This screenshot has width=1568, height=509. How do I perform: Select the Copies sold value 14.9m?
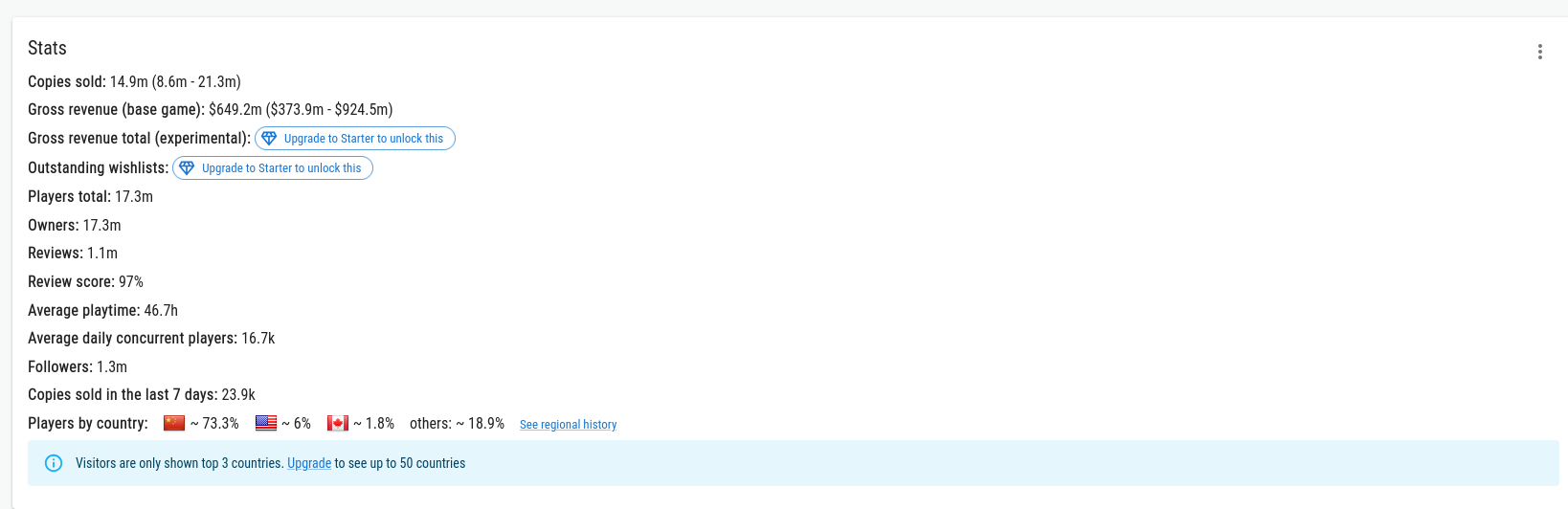(x=129, y=82)
